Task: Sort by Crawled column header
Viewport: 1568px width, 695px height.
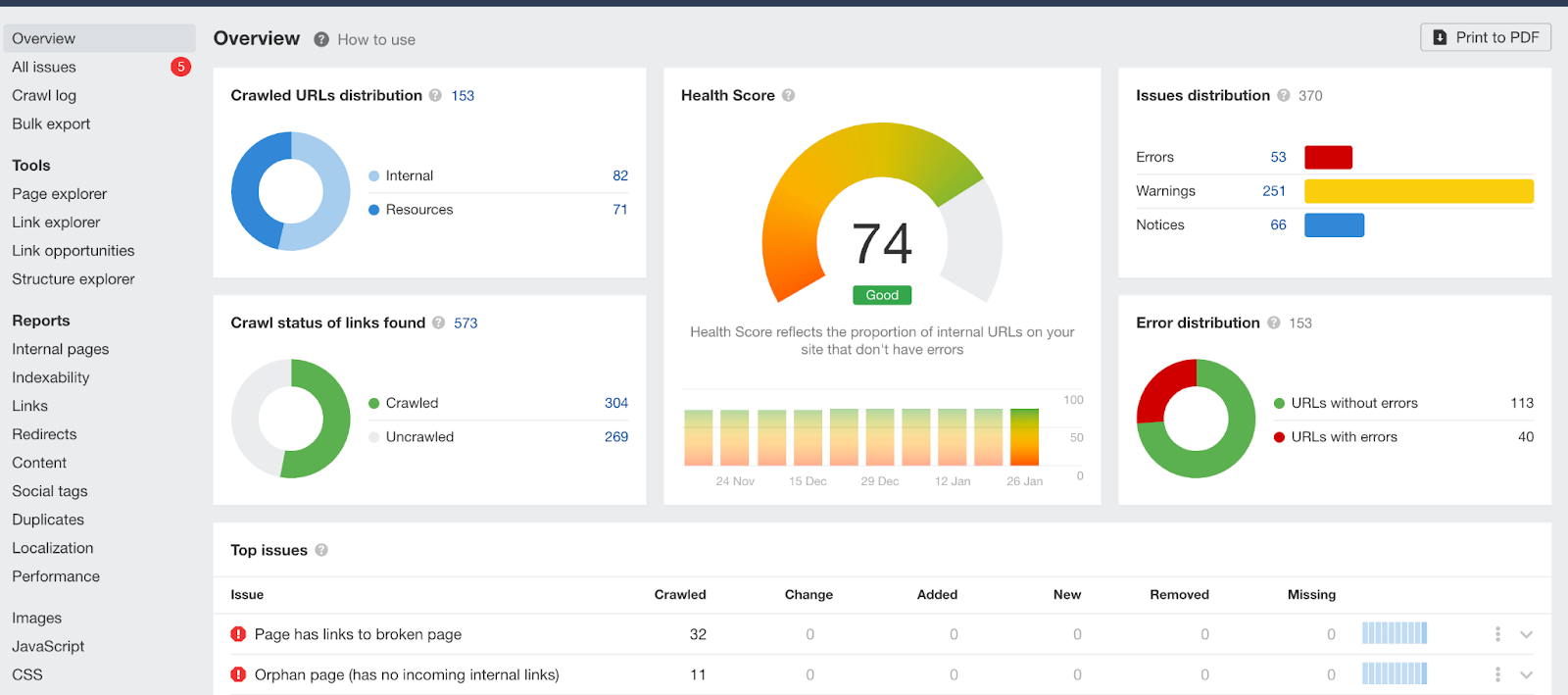Action: click(680, 594)
